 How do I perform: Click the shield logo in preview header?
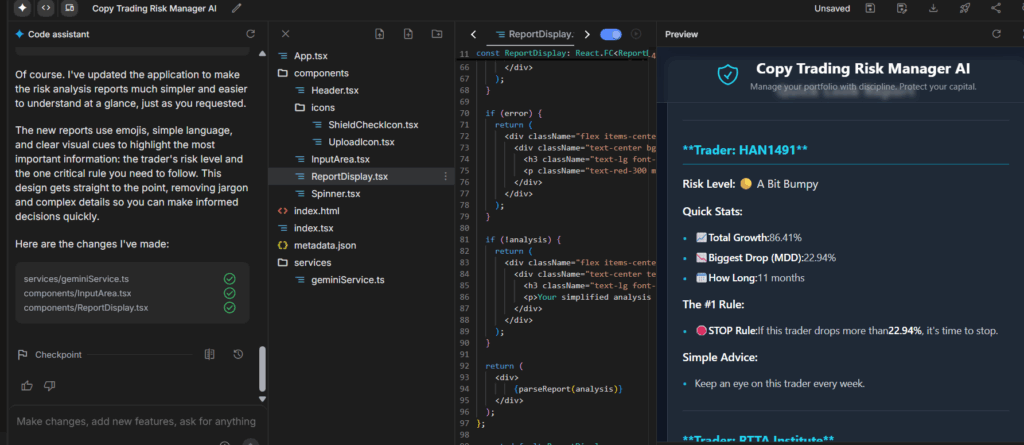pyautogui.click(x=727, y=75)
